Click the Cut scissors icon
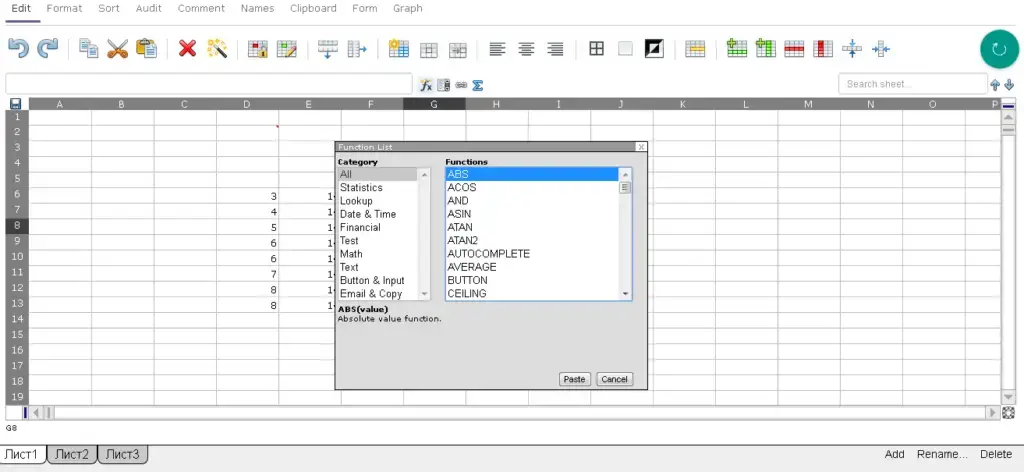Image resolution: width=1024 pixels, height=472 pixels. click(x=118, y=48)
